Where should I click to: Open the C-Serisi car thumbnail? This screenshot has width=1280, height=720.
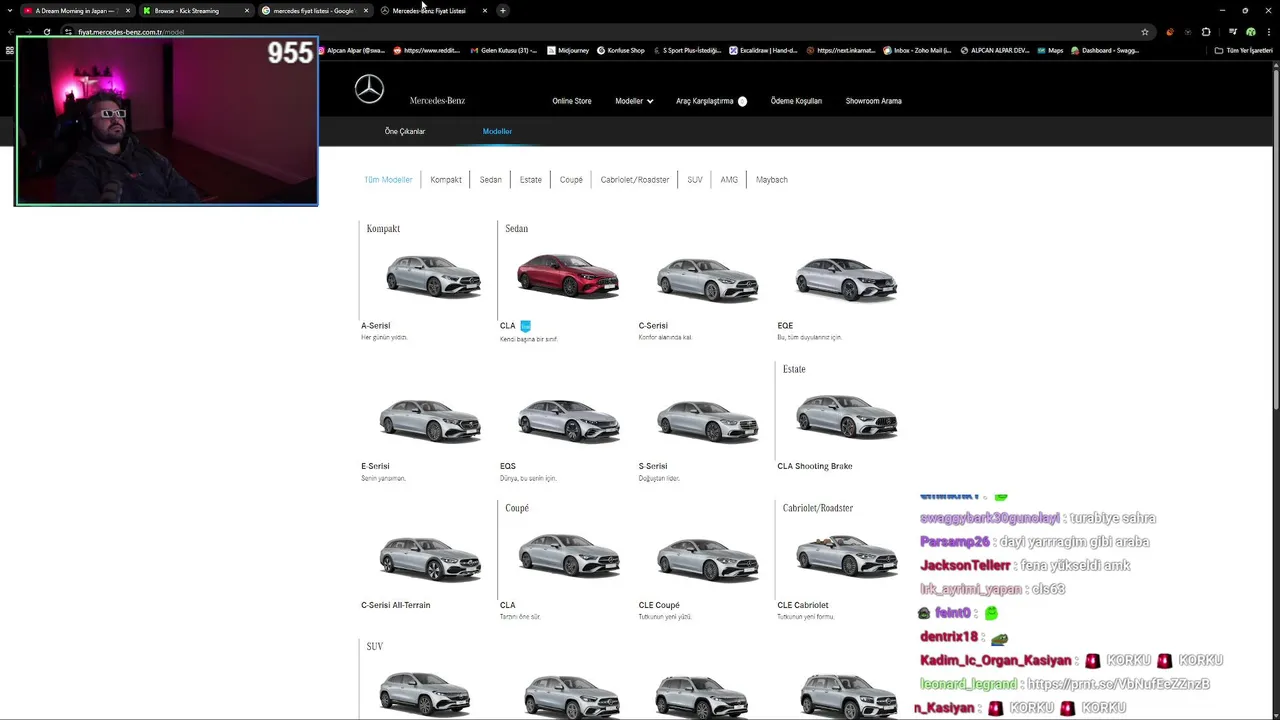(707, 279)
